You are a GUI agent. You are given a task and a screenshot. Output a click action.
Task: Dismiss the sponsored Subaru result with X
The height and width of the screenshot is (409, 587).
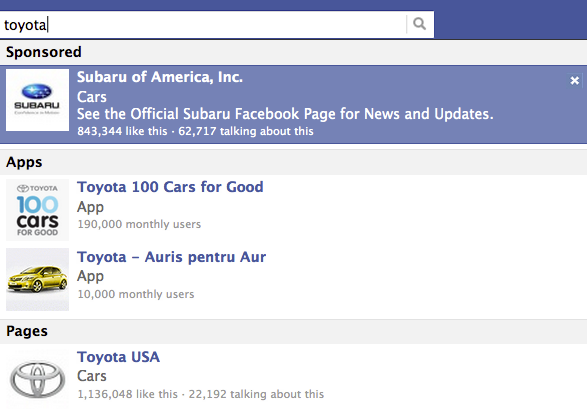tap(574, 80)
